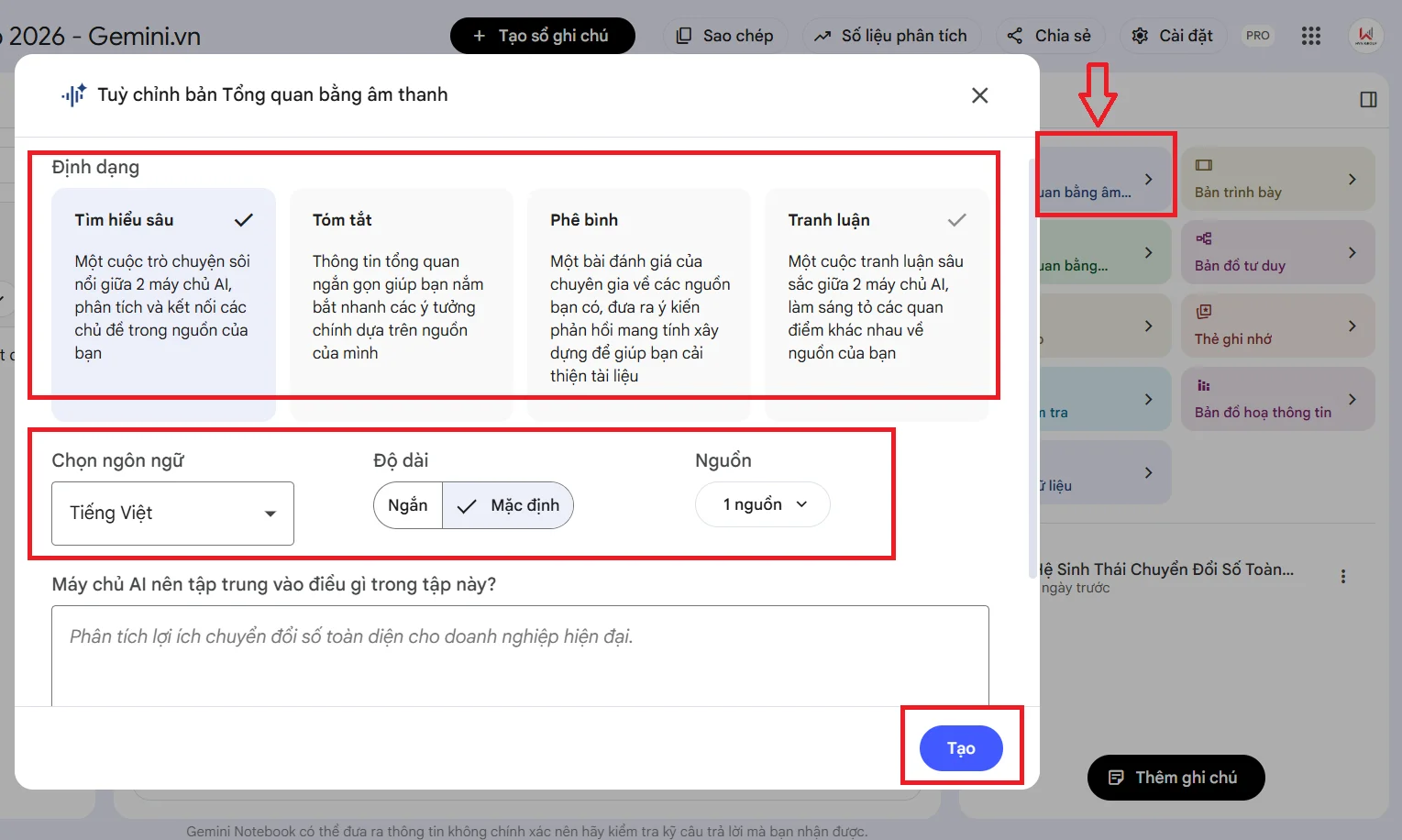Open the Thẻ ghi nhớ chevron
The image size is (1402, 840).
pos(1352,326)
